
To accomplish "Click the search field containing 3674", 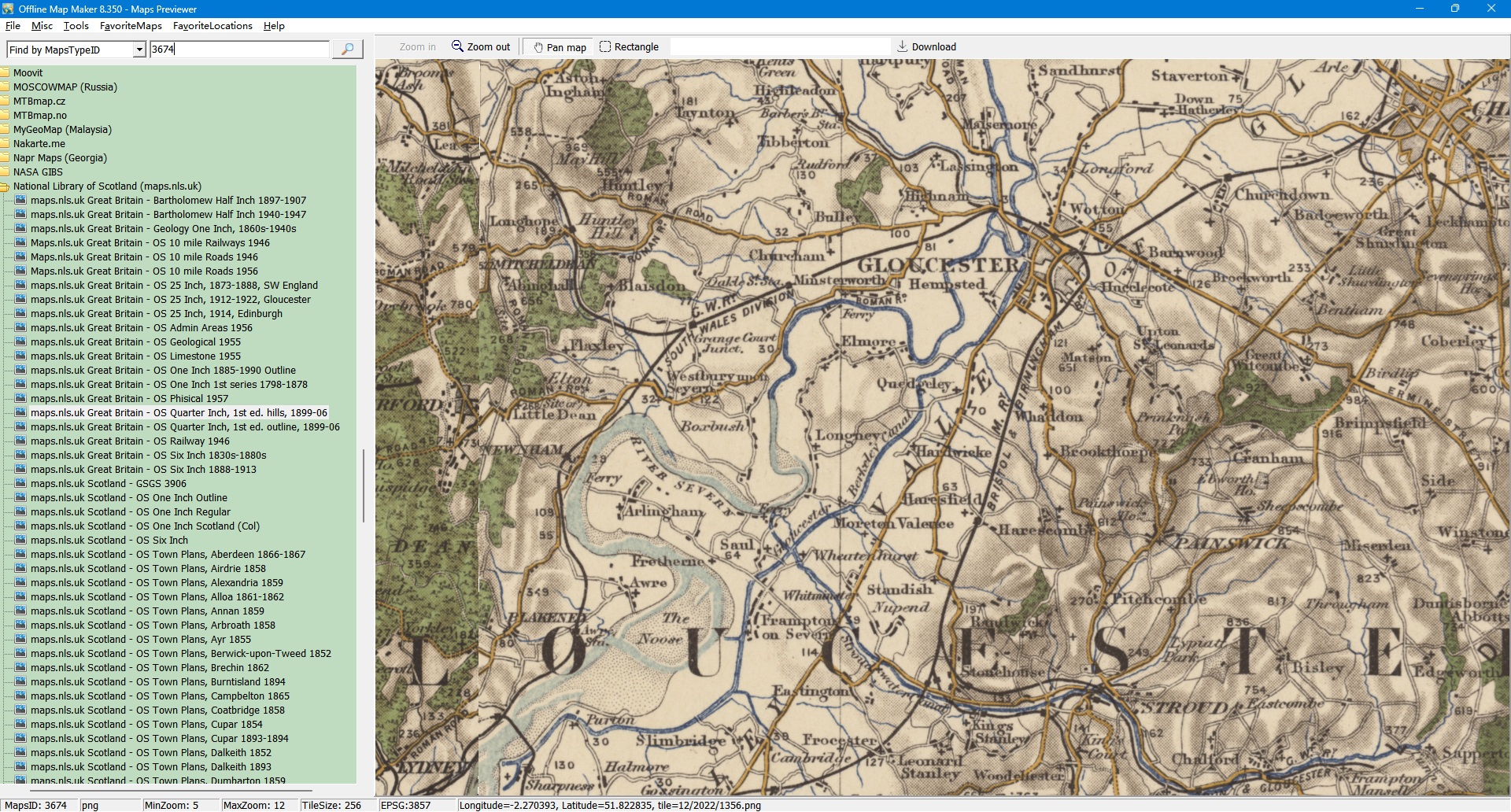I will point(239,50).
